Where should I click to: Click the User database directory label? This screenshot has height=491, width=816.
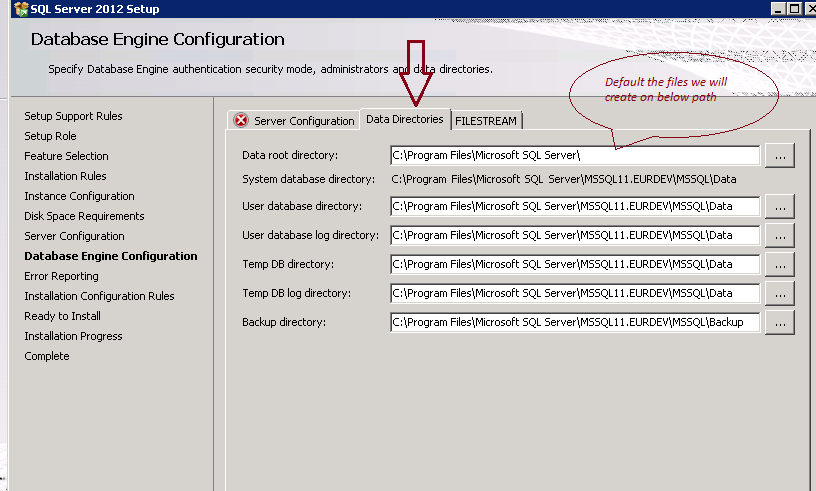click(x=302, y=206)
